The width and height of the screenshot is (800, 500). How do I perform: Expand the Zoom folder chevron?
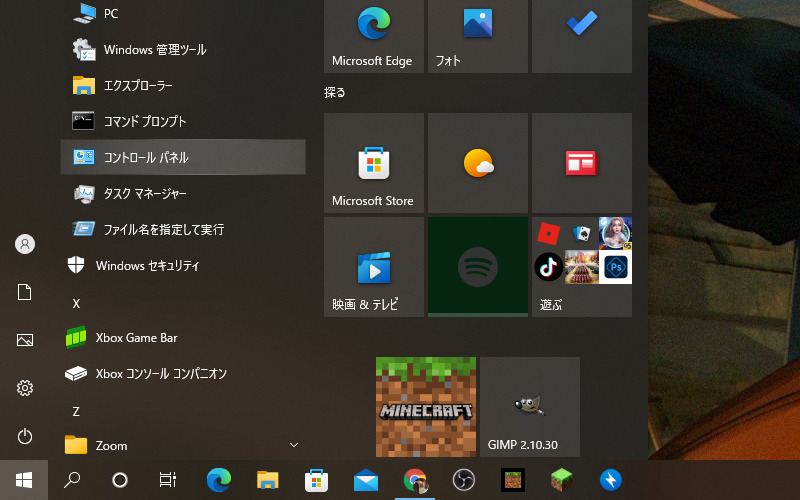[294, 445]
